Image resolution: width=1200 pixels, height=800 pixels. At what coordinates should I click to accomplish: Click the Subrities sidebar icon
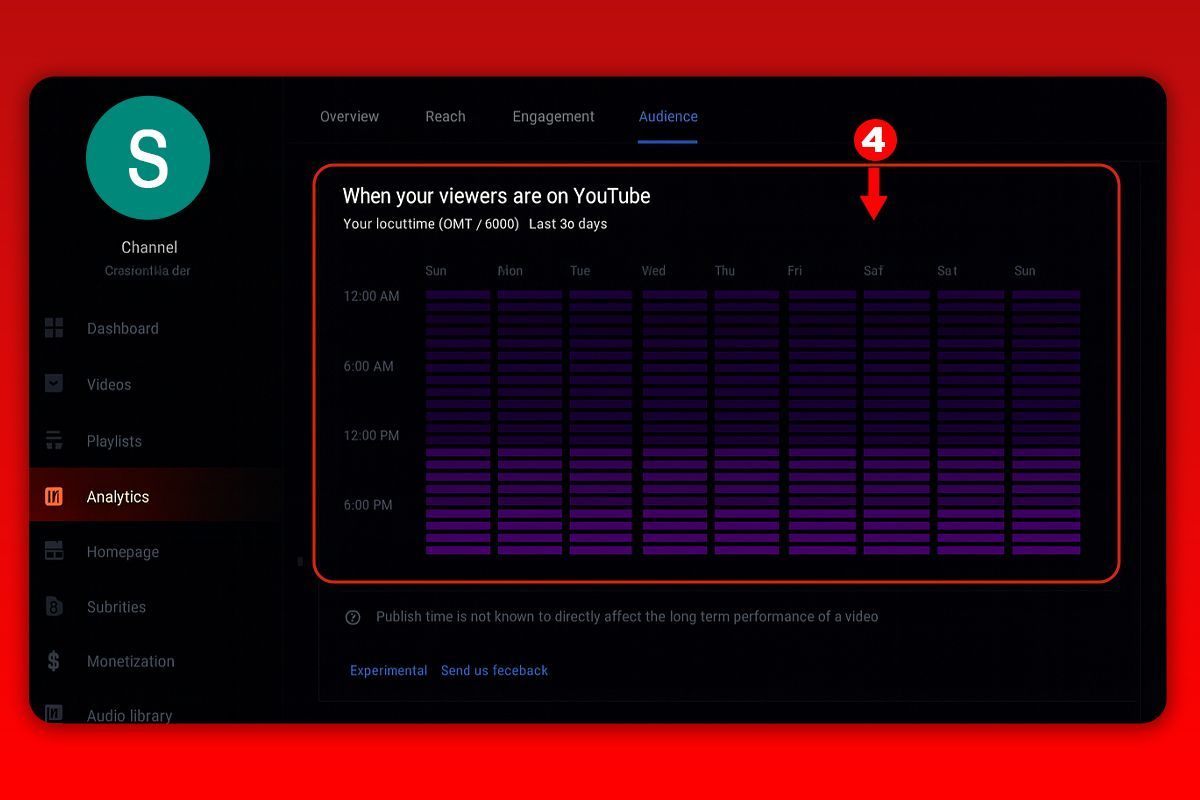[54, 606]
